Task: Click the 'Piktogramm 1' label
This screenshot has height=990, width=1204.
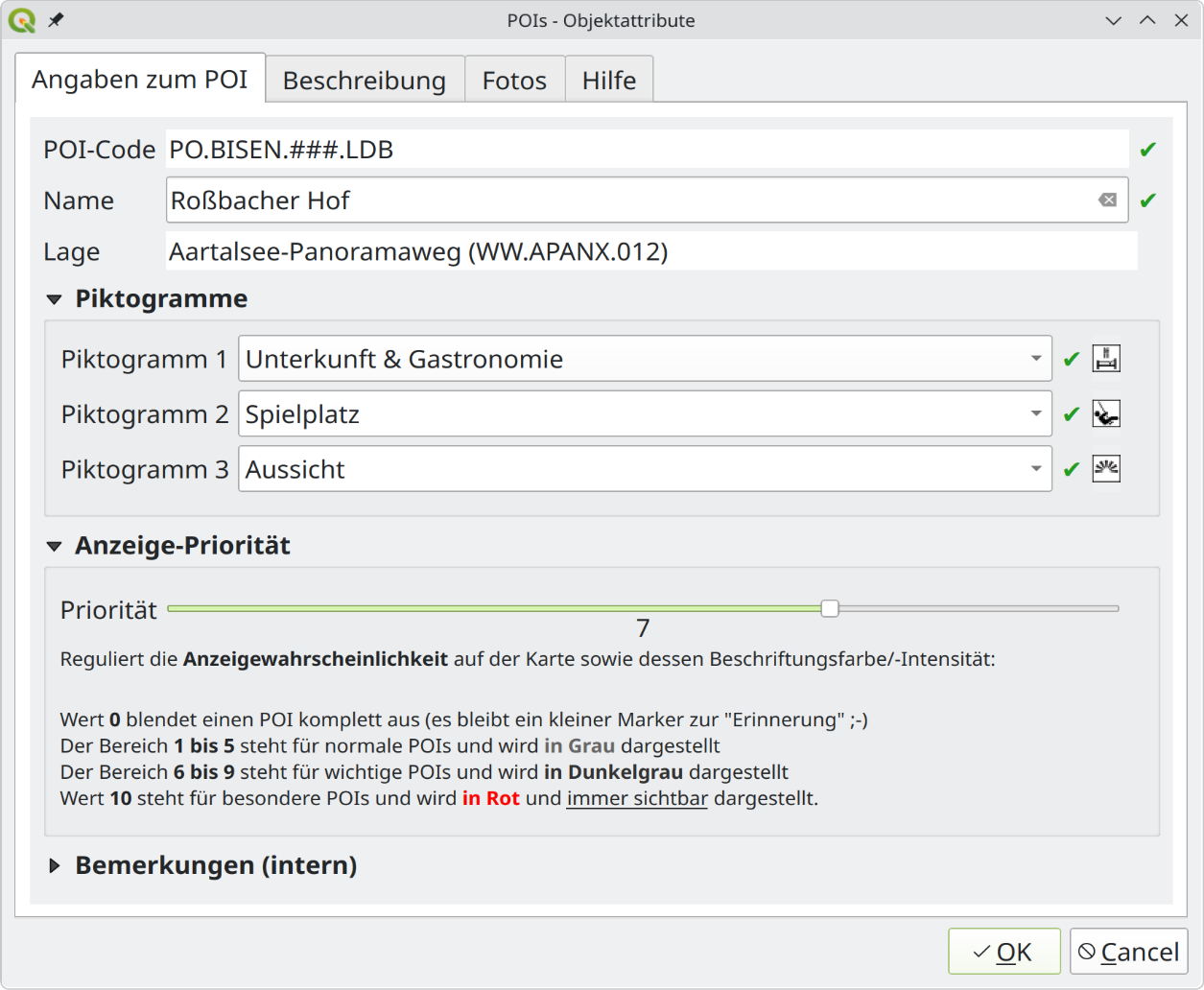Action: [x=144, y=360]
